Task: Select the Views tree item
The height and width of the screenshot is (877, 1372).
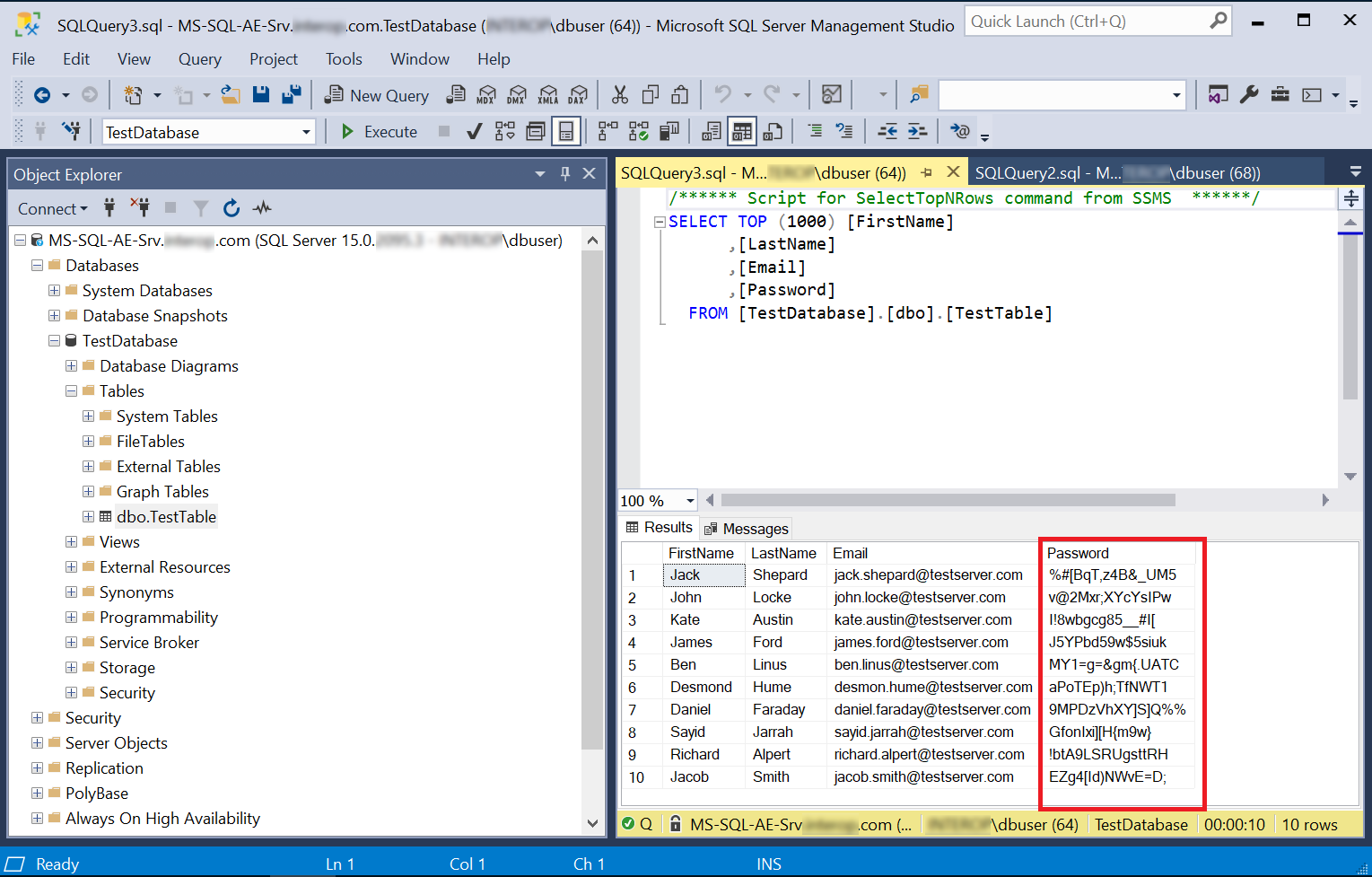Action: [119, 542]
